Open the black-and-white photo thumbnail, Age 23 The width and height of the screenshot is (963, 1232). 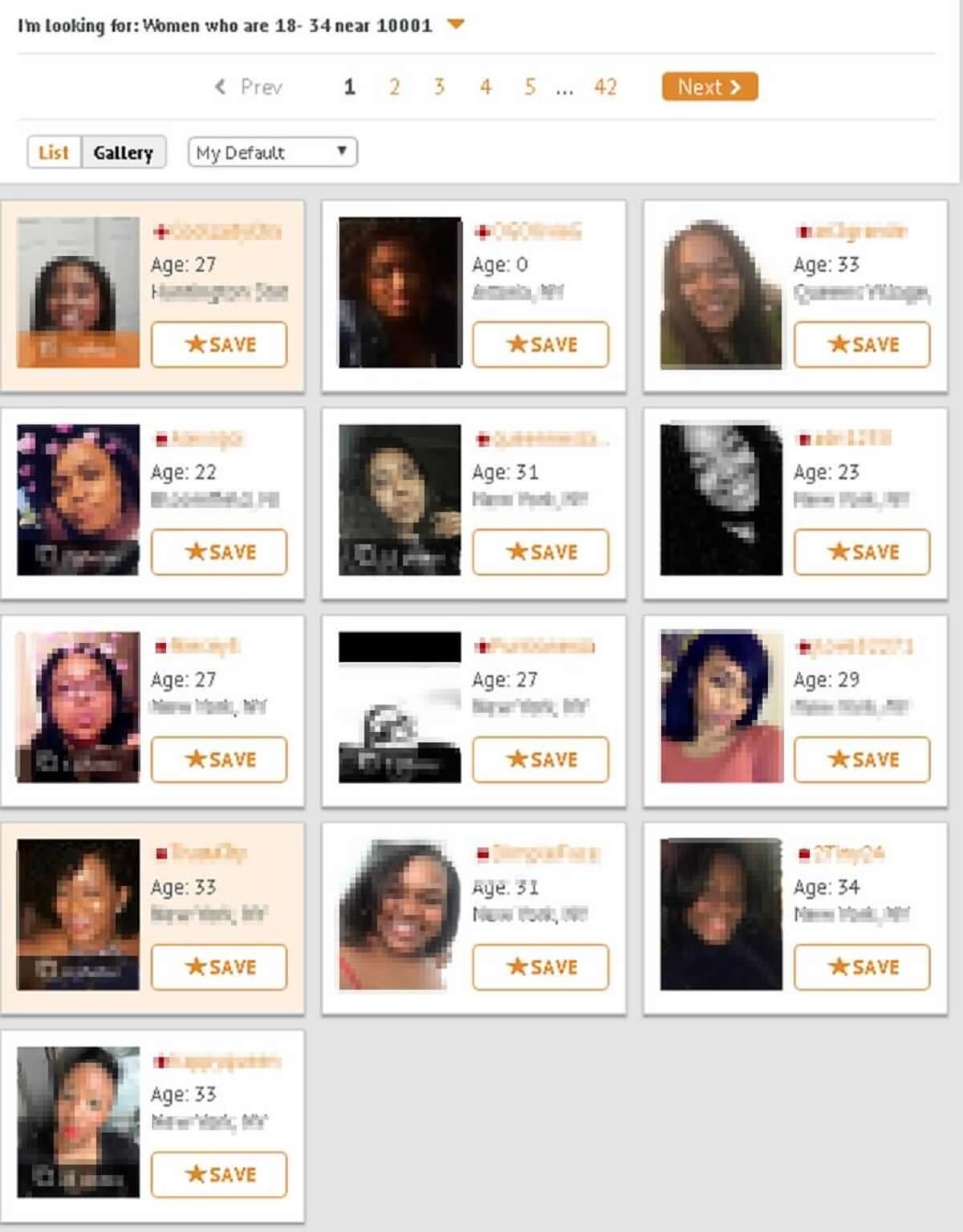point(721,499)
